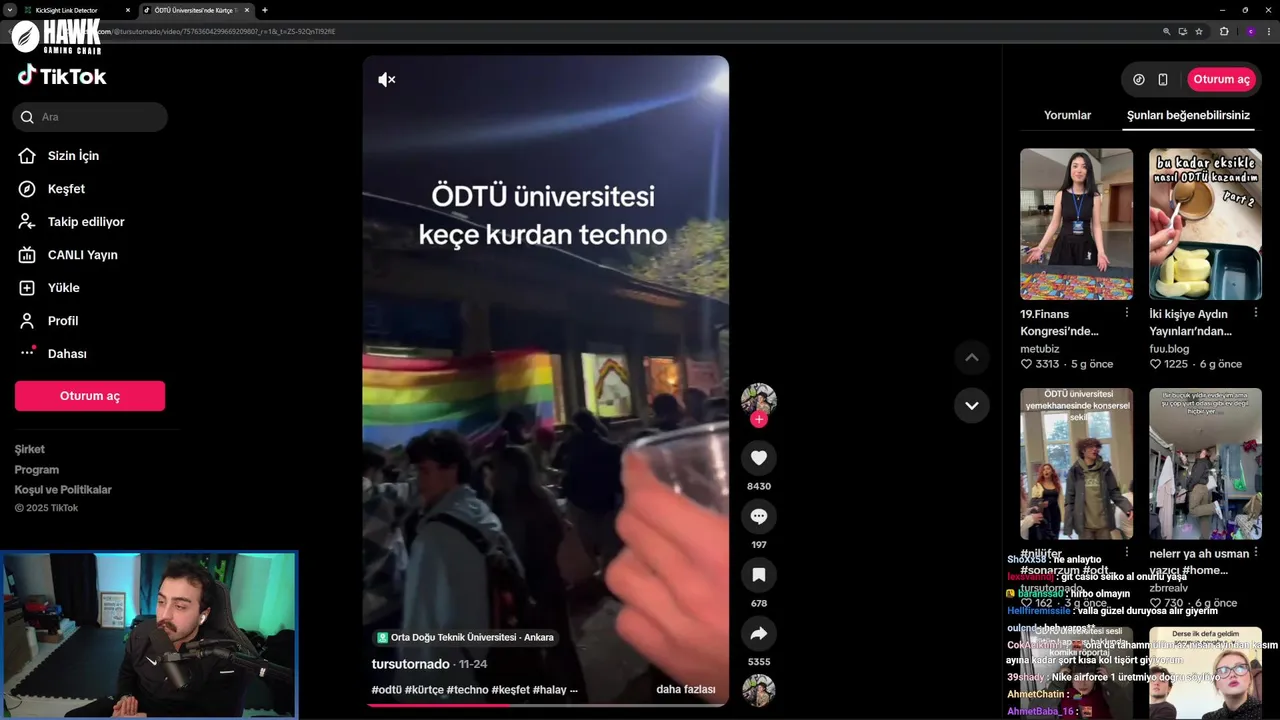Click the #odtü hashtag
The width and height of the screenshot is (1280, 720).
tap(386, 690)
